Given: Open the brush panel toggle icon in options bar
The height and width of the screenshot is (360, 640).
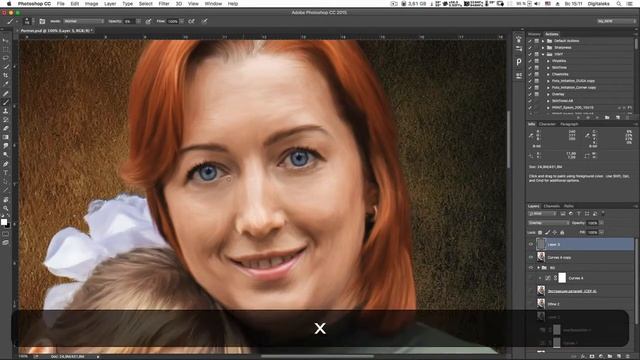Looking at the screenshot, I should click(x=42, y=21).
